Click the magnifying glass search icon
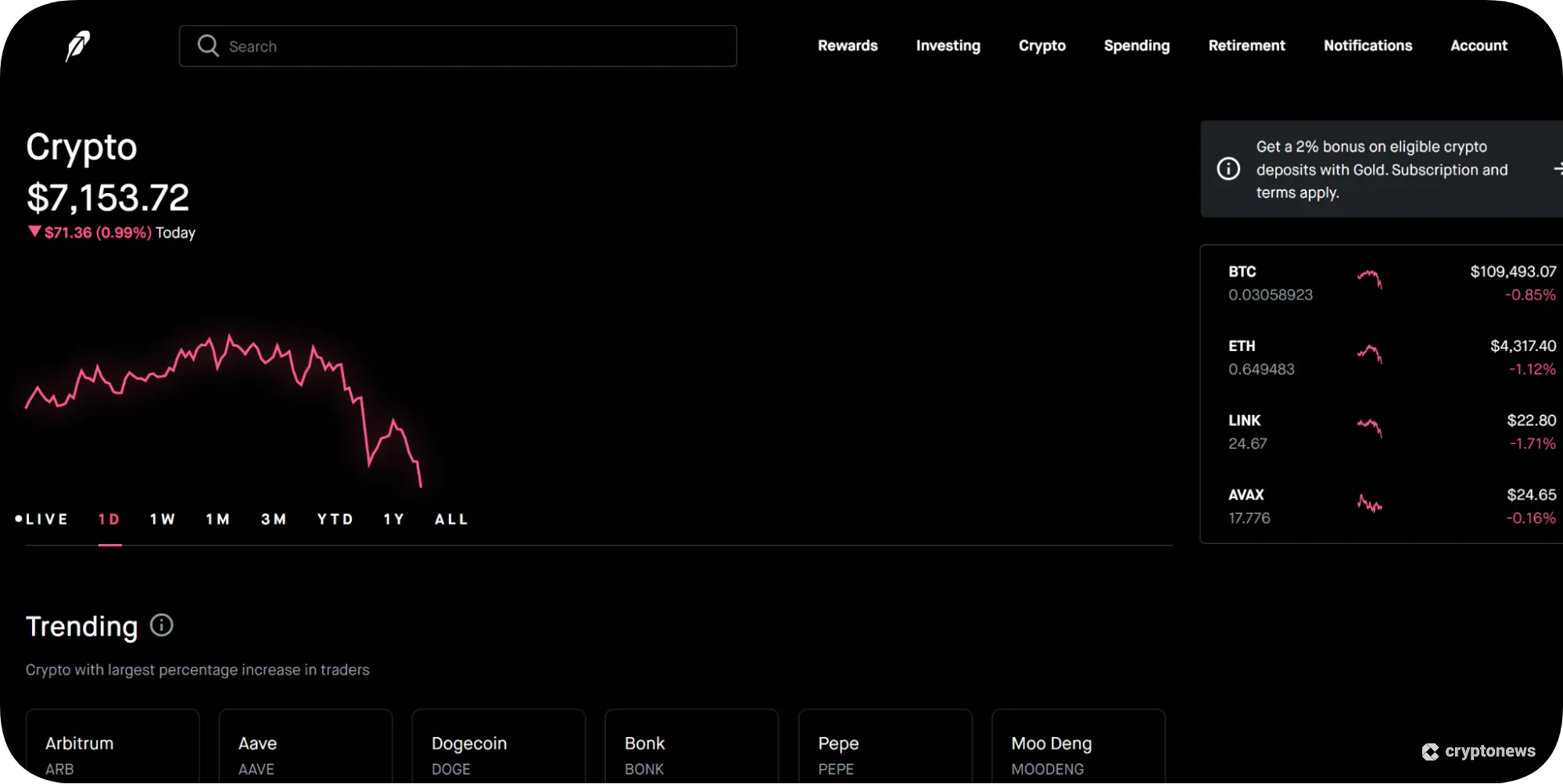This screenshot has width=1563, height=784. pos(208,45)
